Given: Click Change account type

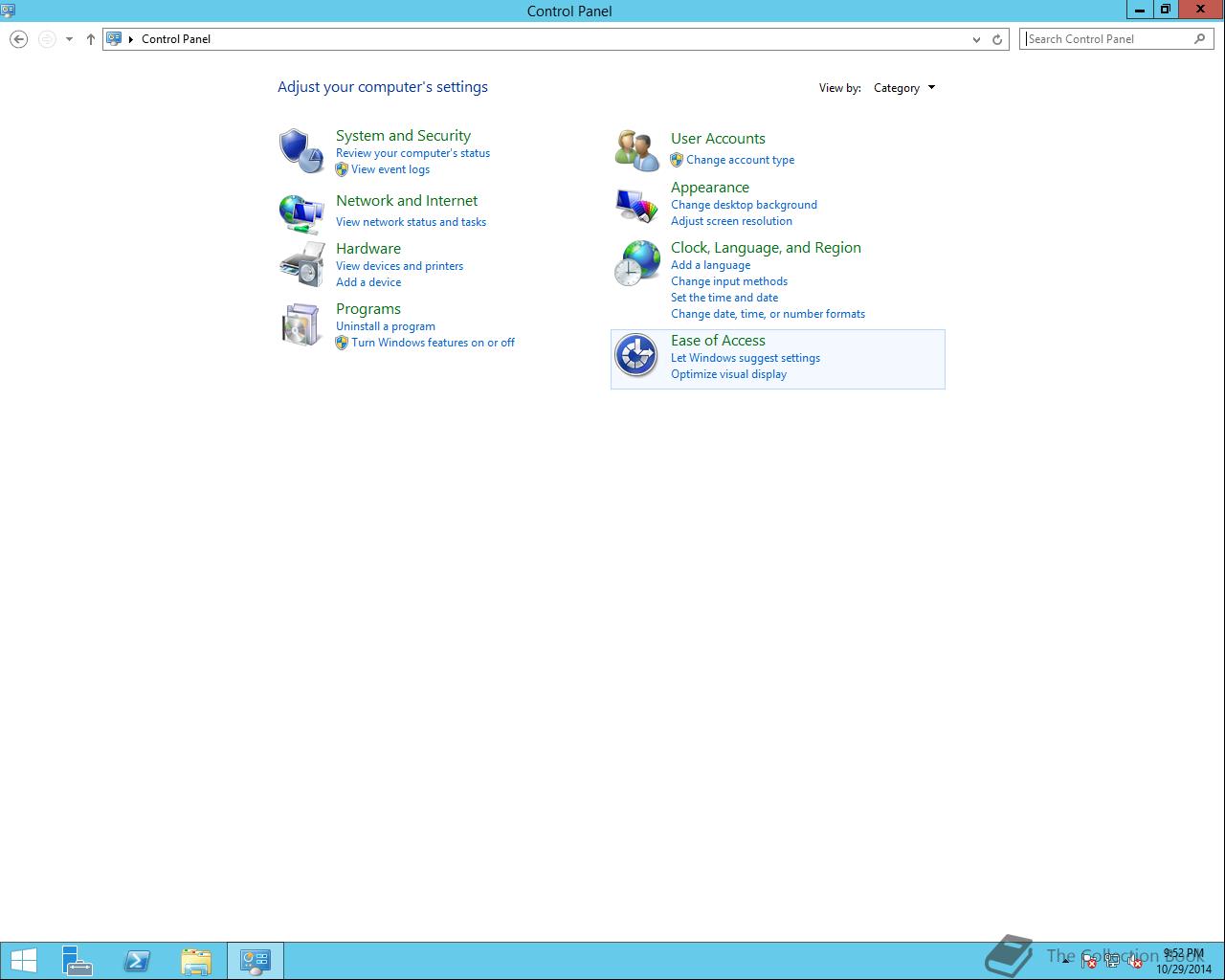Looking at the screenshot, I should click(740, 160).
